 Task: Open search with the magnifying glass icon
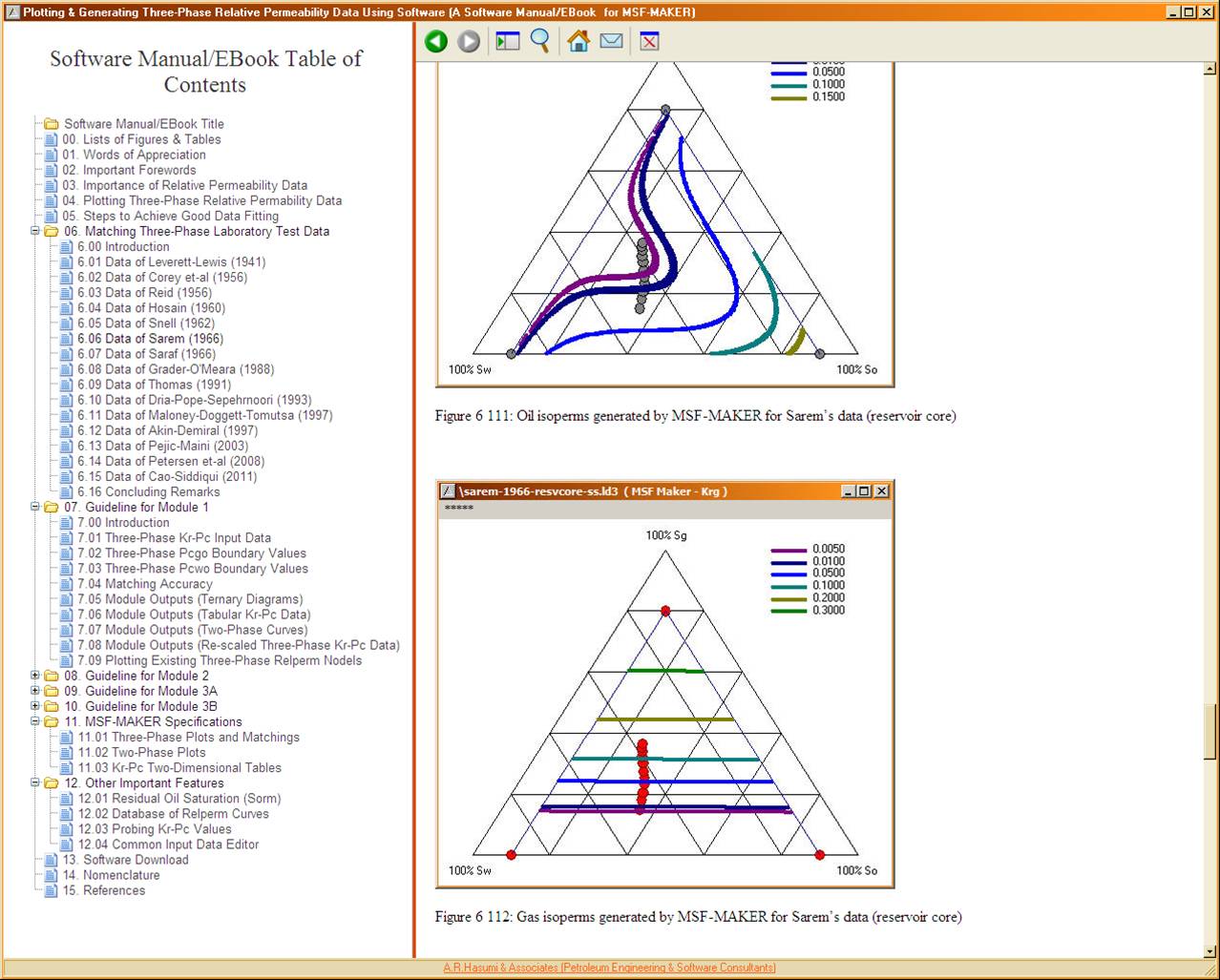click(540, 41)
